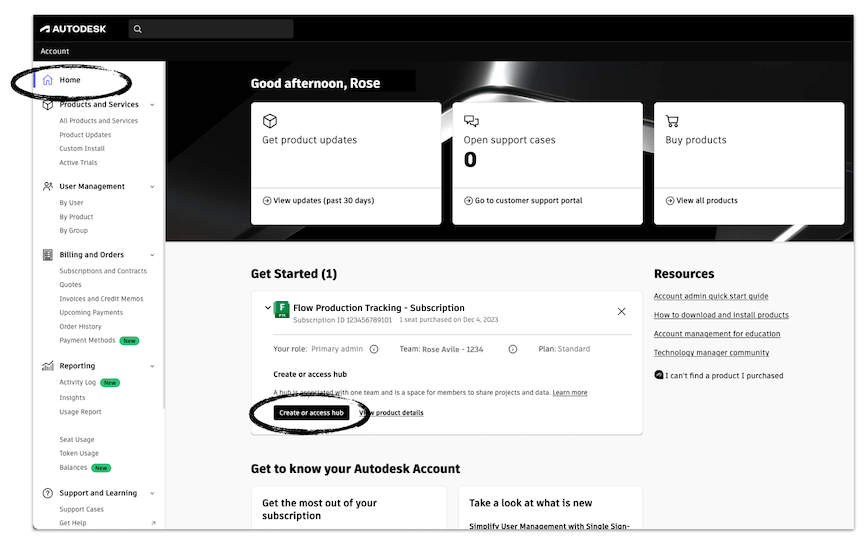
Task: Open Seat Usage report
Action: point(77,439)
